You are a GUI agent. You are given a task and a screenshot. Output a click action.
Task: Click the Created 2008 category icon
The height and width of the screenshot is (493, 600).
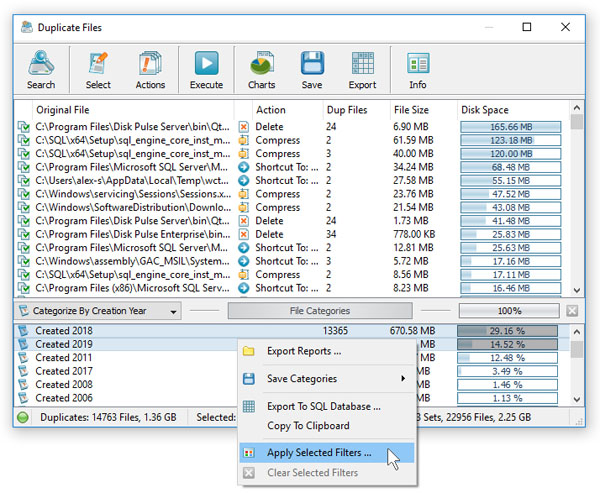(23, 384)
